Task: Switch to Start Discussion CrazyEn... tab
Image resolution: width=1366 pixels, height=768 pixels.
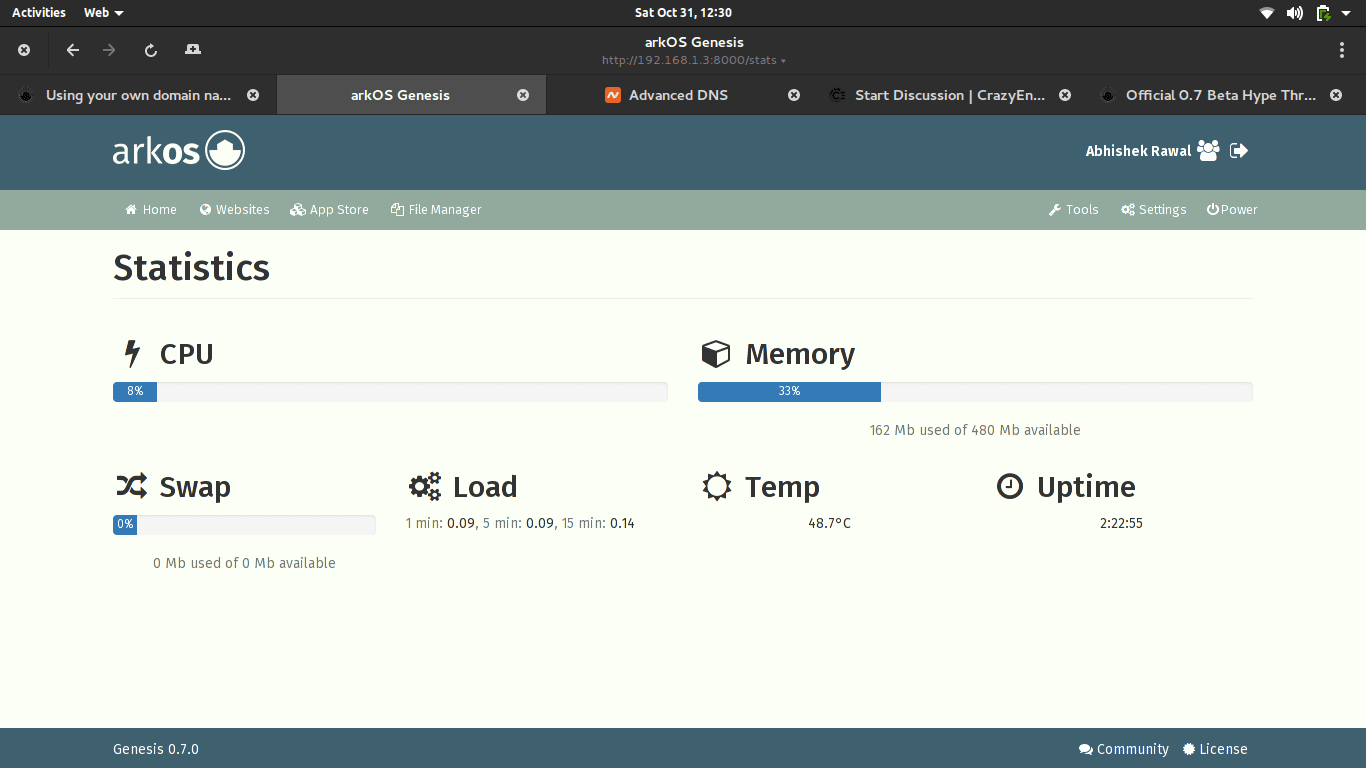Action: (x=950, y=95)
